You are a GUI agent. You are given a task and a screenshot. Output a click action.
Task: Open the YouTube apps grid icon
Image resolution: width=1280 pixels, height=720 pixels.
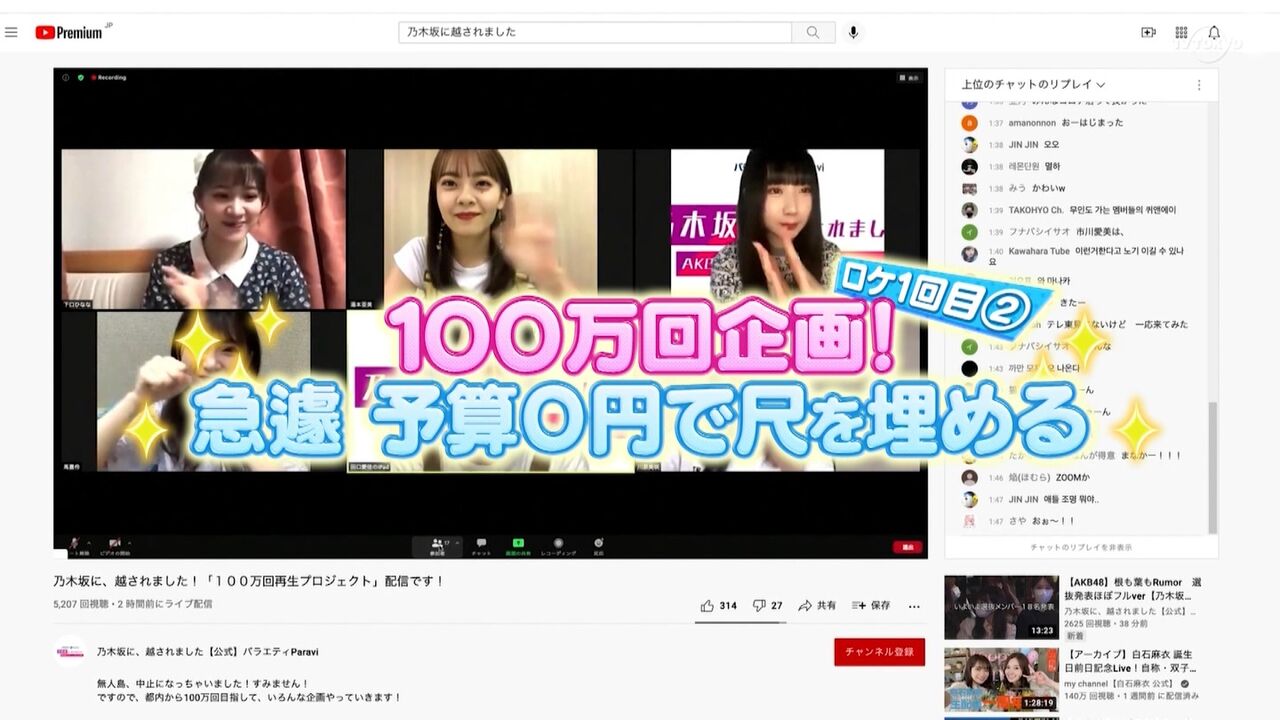pos(1181,32)
